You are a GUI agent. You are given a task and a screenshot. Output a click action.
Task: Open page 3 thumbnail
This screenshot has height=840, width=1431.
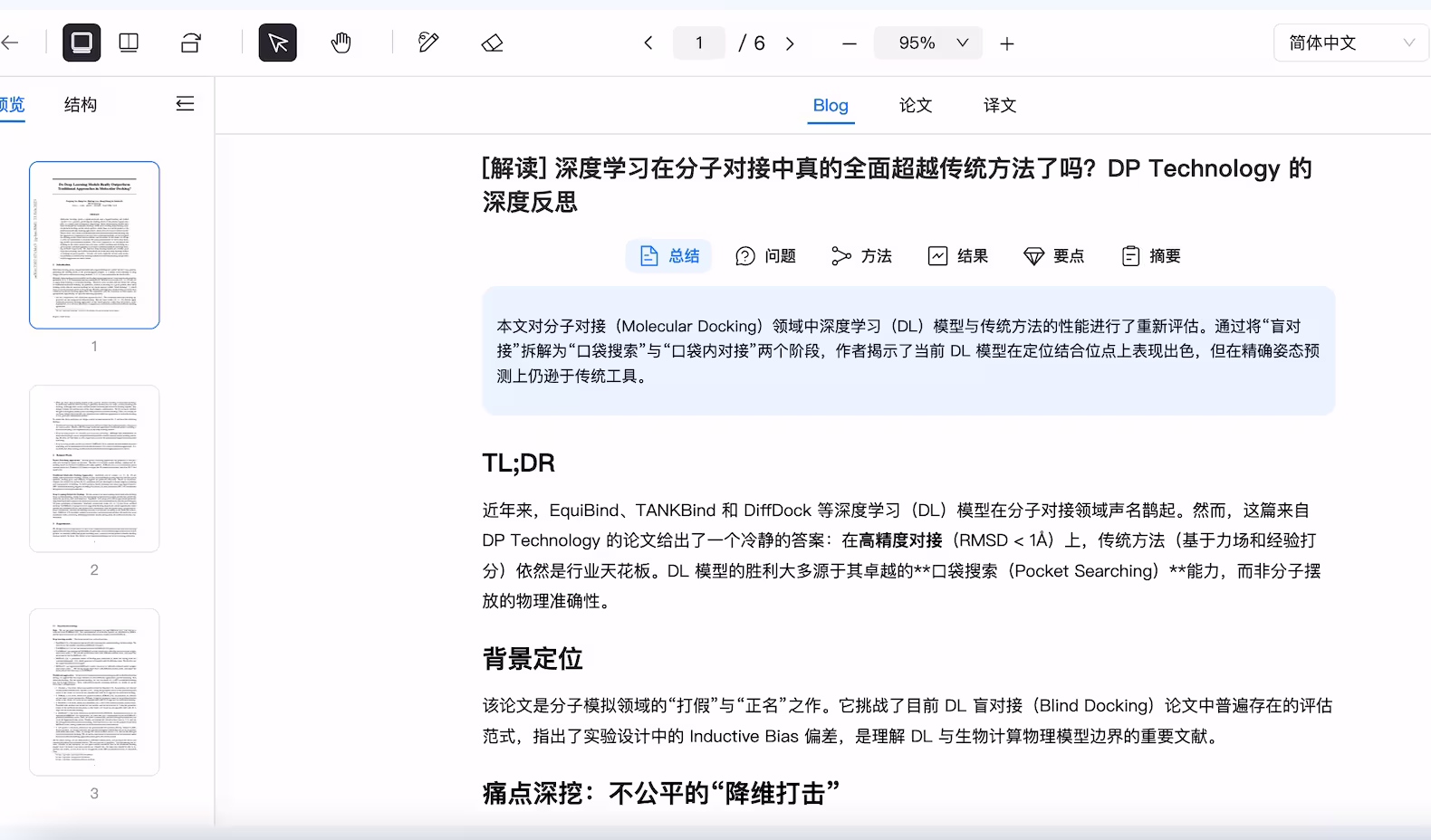click(x=94, y=692)
